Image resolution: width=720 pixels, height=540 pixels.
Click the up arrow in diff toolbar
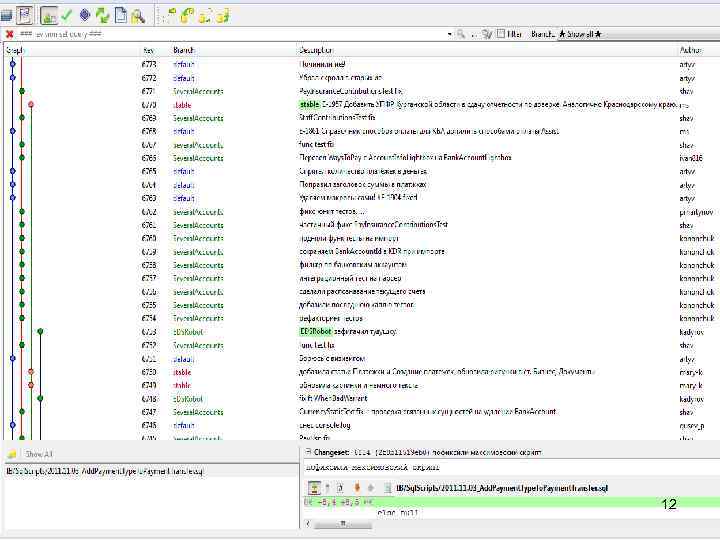[x=327, y=488]
